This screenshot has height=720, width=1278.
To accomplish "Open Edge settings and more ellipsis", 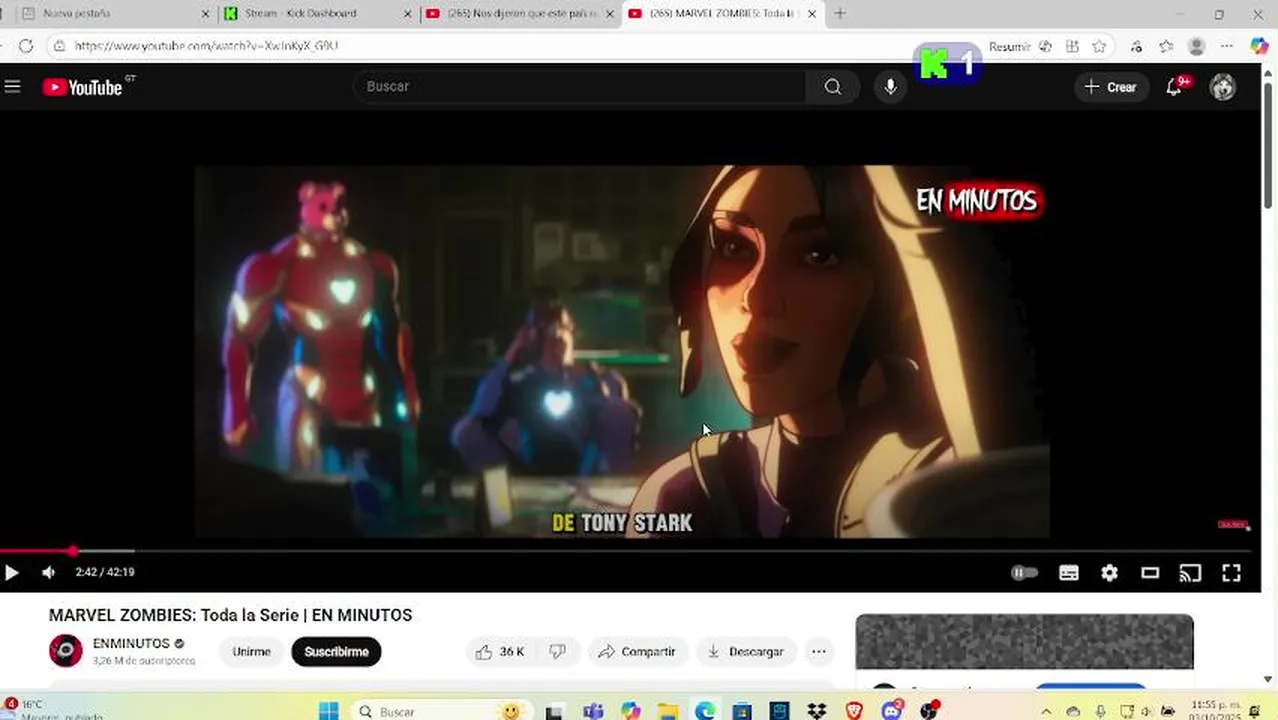I will [1227, 47].
